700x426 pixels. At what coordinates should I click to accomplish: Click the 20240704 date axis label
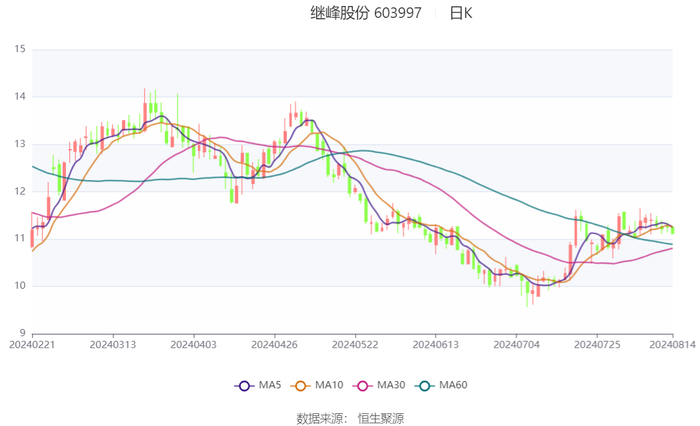pyautogui.click(x=516, y=345)
